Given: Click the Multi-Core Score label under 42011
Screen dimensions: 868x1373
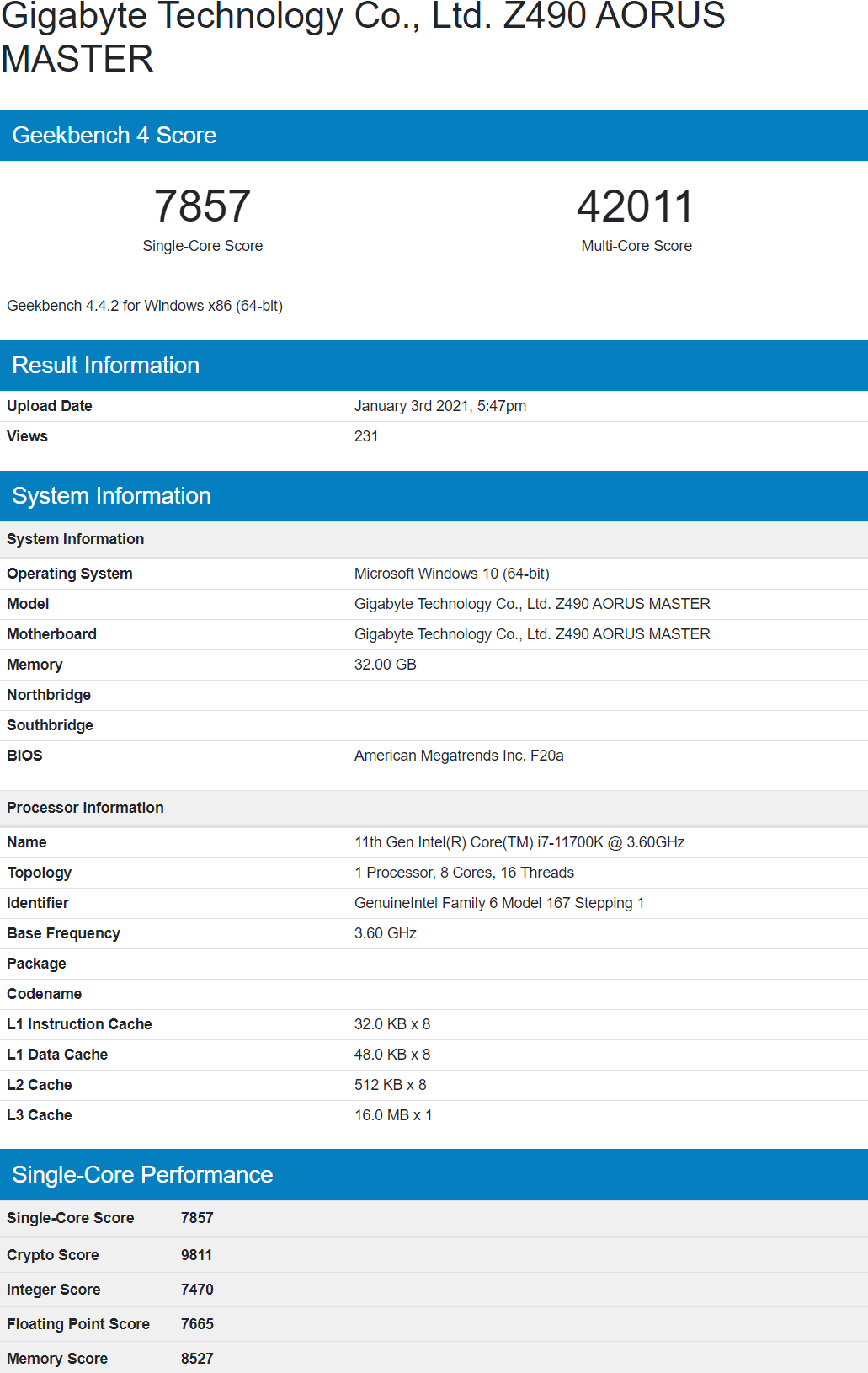Looking at the screenshot, I should pyautogui.click(x=636, y=246).
